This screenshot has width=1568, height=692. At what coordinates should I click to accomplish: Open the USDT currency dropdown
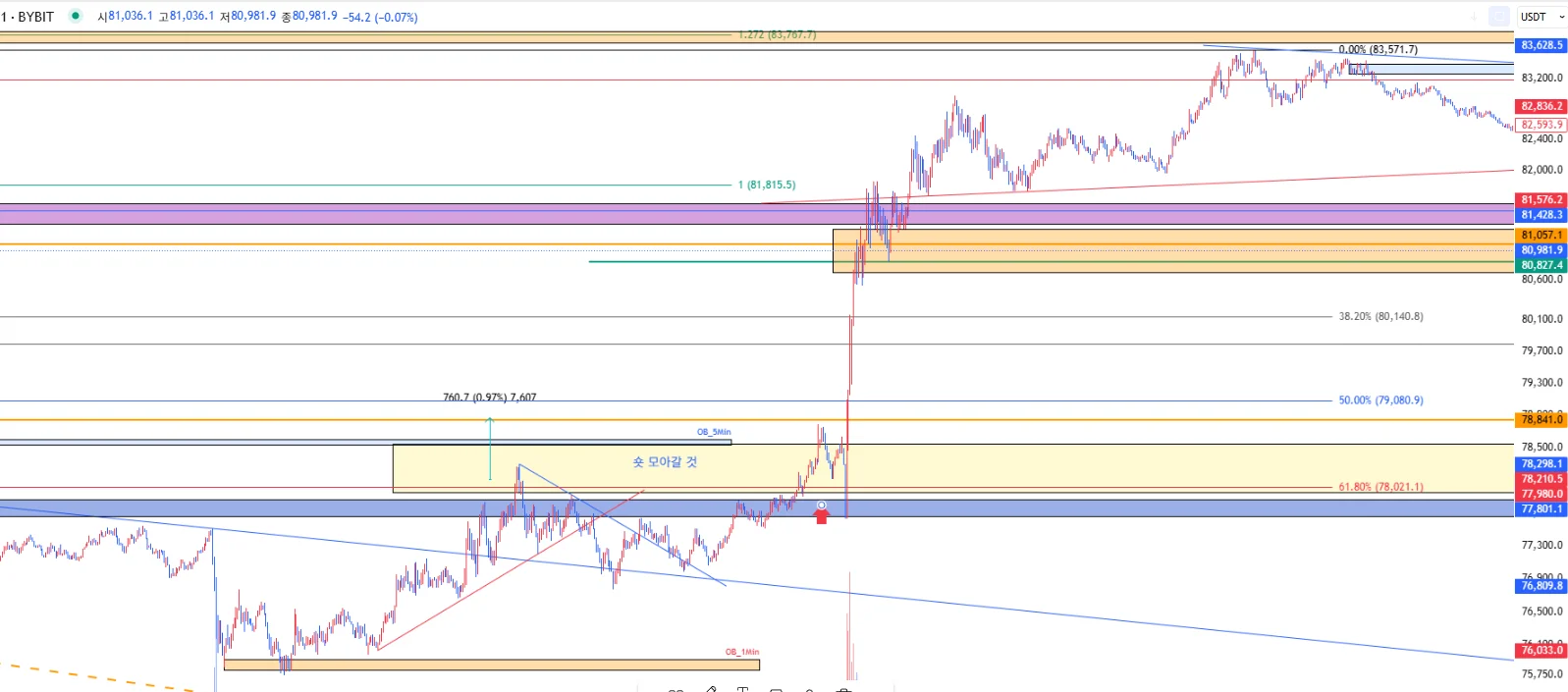[1541, 17]
